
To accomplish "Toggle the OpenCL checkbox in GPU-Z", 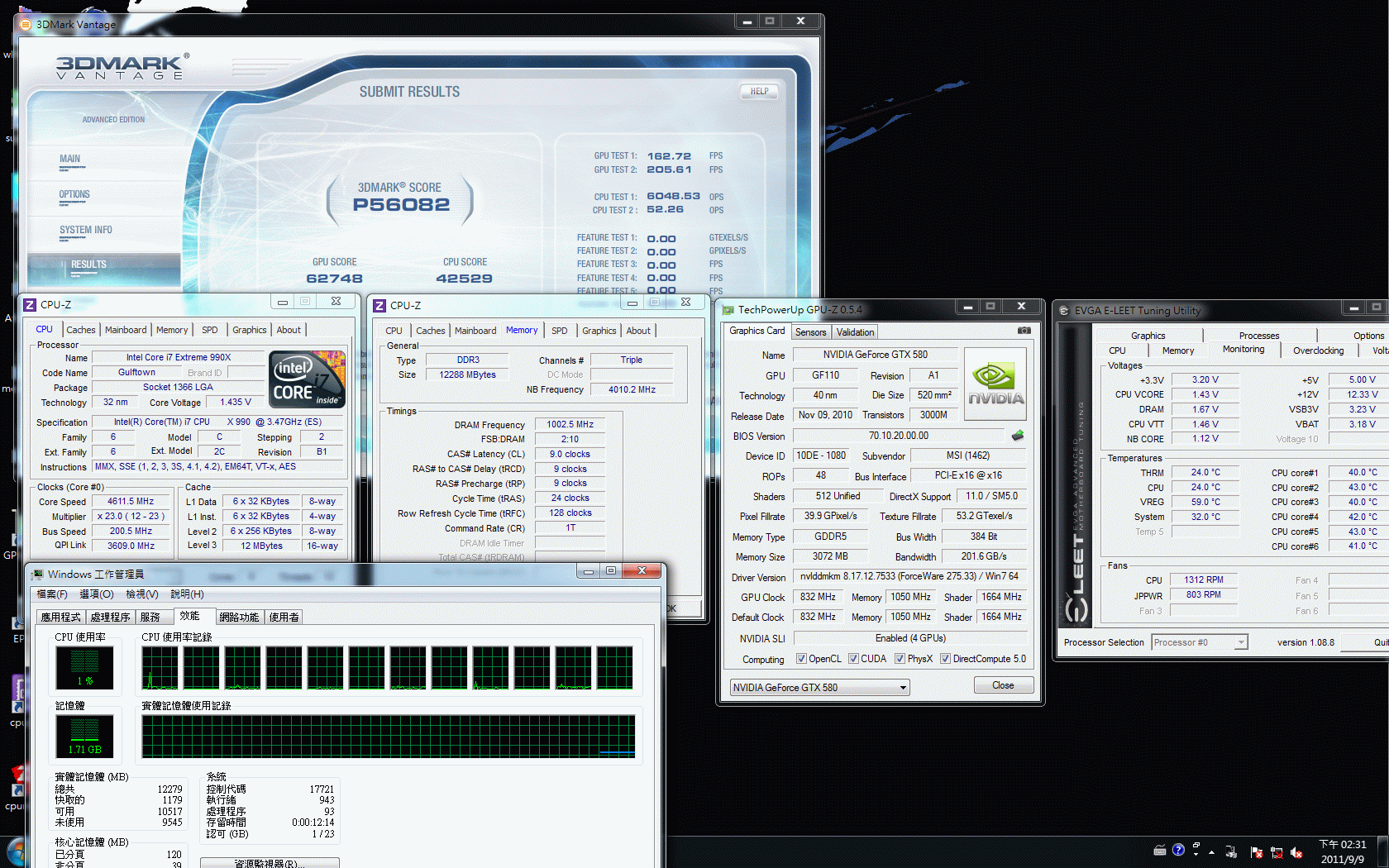I will coord(801,659).
